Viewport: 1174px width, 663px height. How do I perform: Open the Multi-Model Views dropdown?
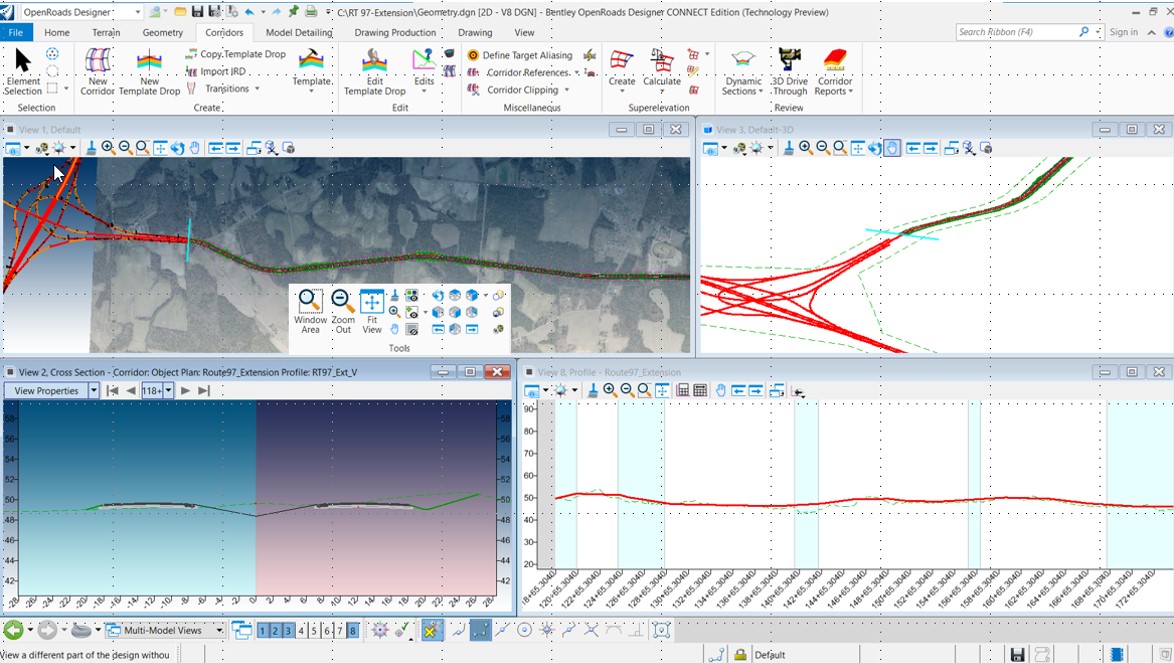tap(219, 630)
